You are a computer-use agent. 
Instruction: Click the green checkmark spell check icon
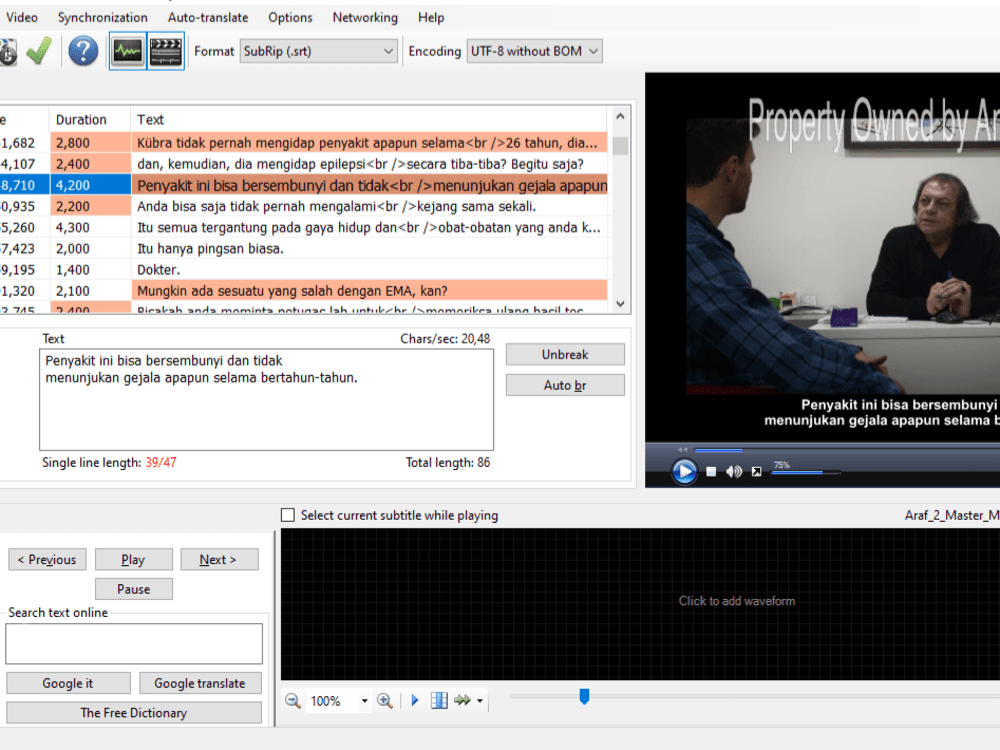[39, 51]
